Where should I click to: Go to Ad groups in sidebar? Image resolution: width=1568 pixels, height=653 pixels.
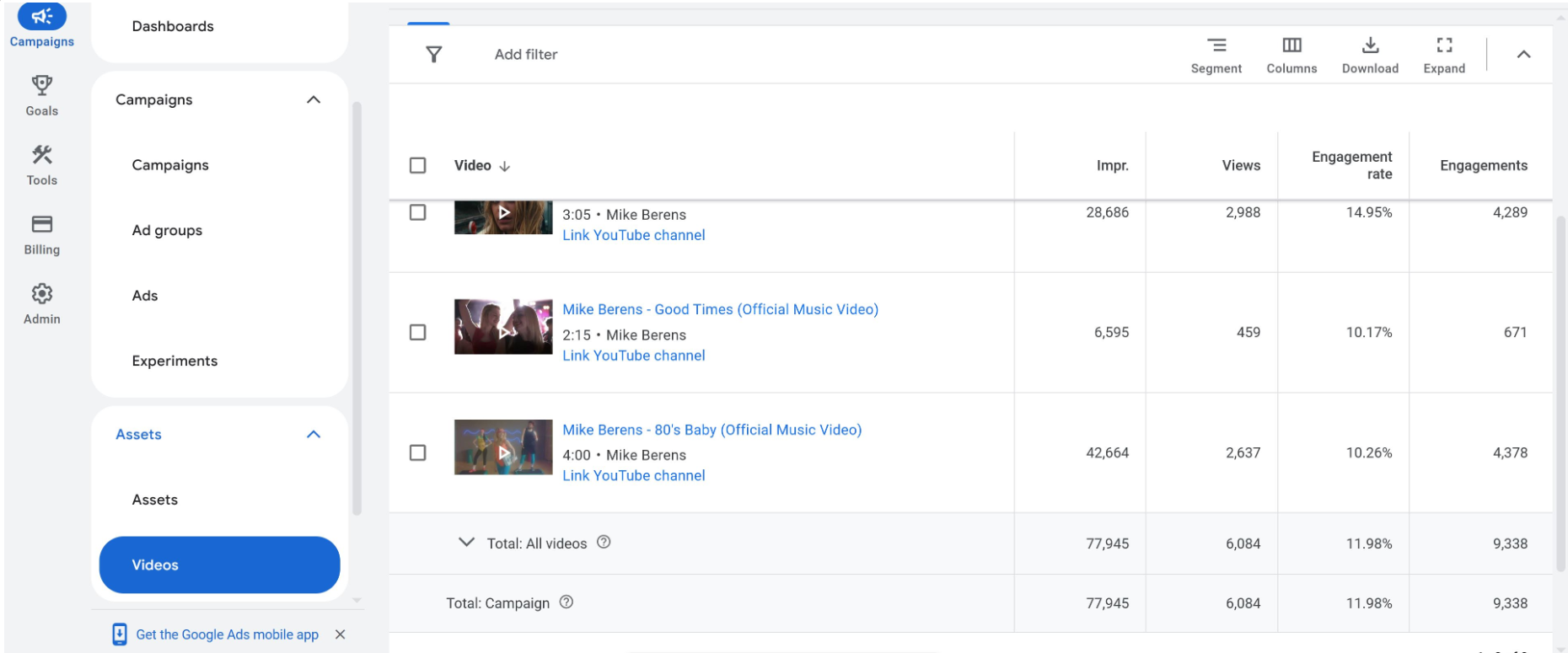[167, 230]
